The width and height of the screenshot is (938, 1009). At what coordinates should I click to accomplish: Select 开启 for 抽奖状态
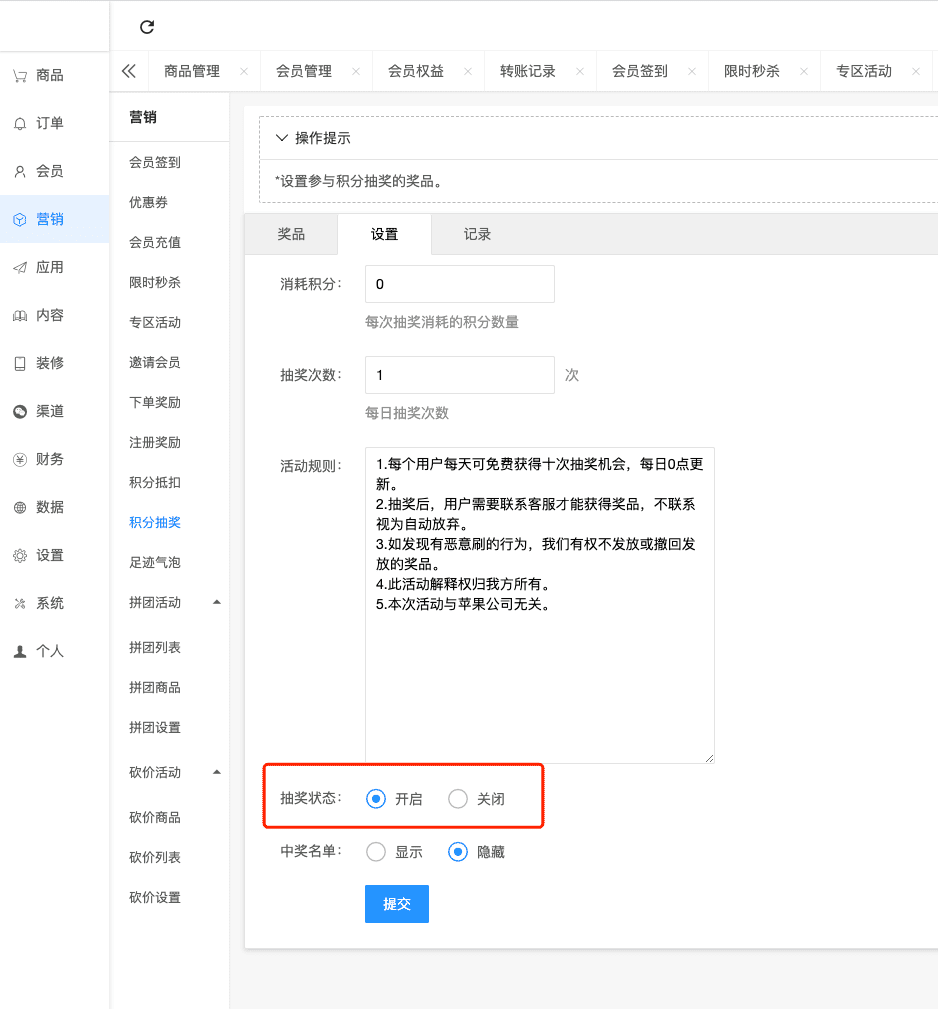376,799
